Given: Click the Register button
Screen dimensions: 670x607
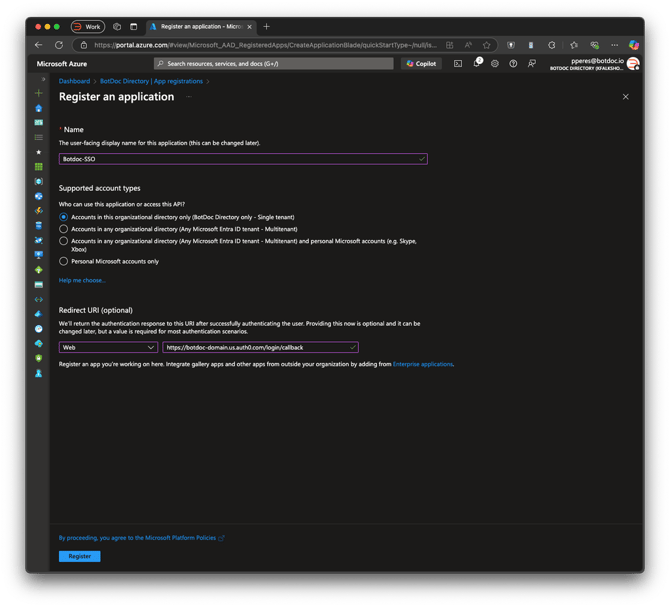Looking at the screenshot, I should pyautogui.click(x=79, y=556).
